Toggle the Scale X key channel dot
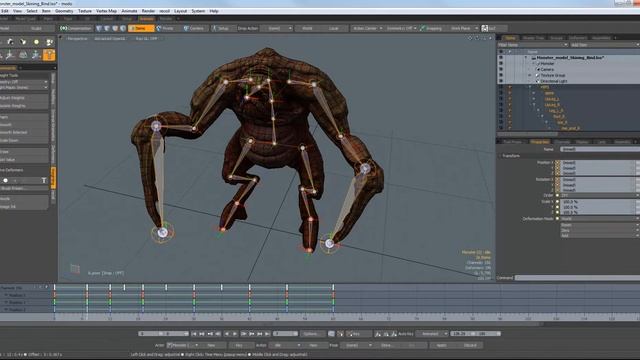The width and height of the screenshot is (640, 360). coord(558,202)
